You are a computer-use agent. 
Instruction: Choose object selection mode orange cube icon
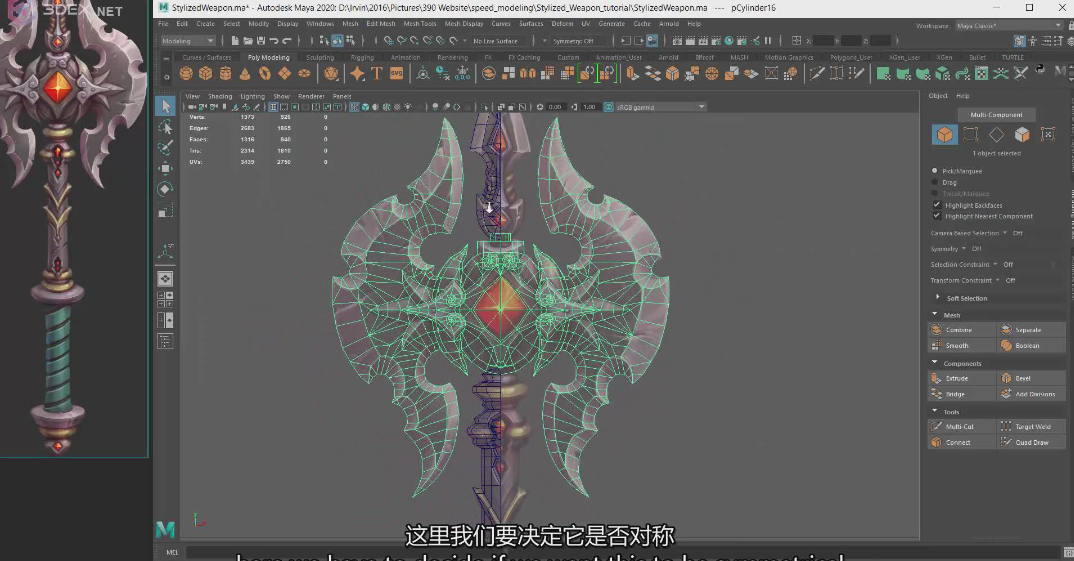pyautogui.click(x=945, y=134)
